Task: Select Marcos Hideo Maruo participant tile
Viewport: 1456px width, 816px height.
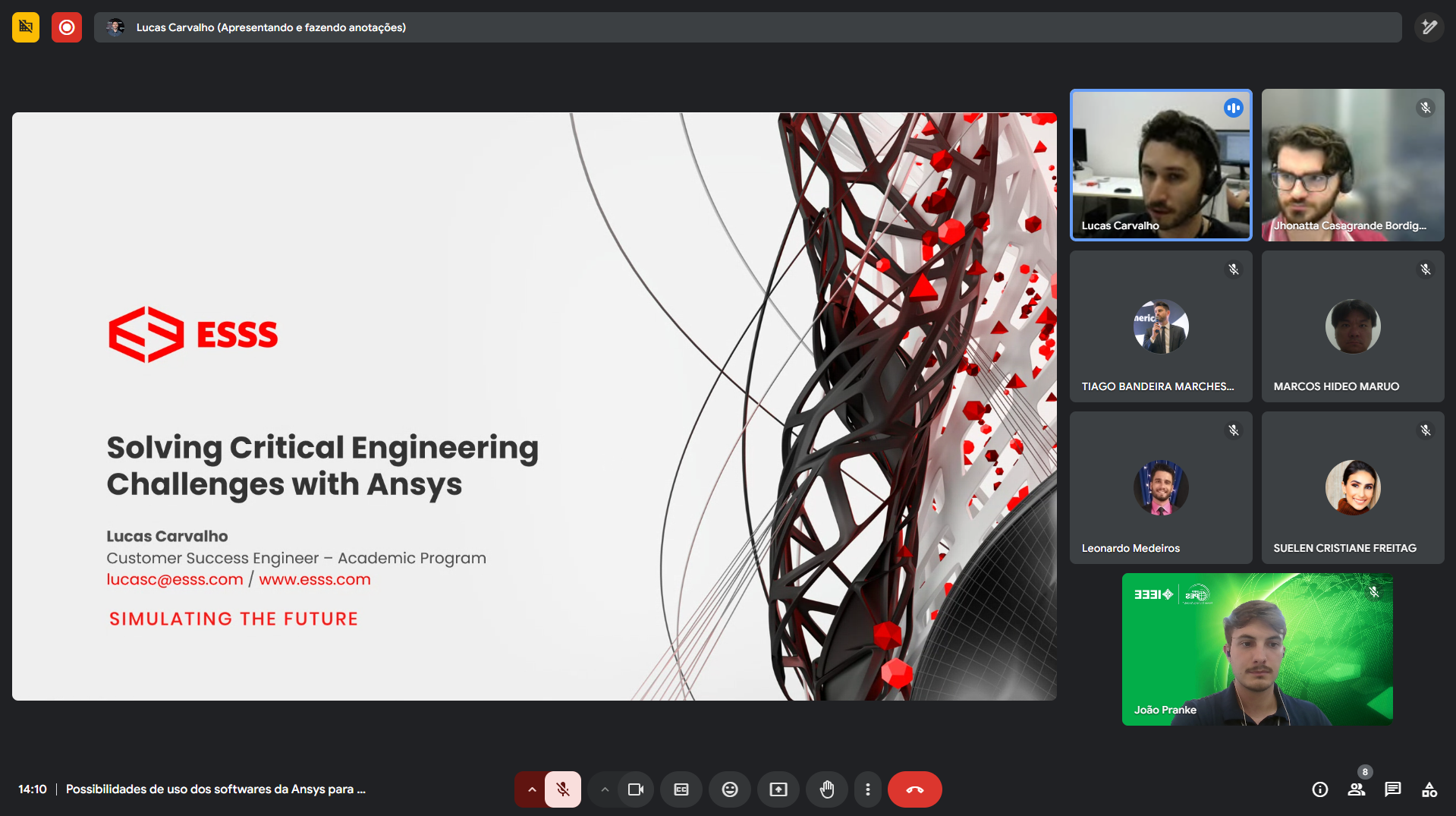Action: point(1353,326)
